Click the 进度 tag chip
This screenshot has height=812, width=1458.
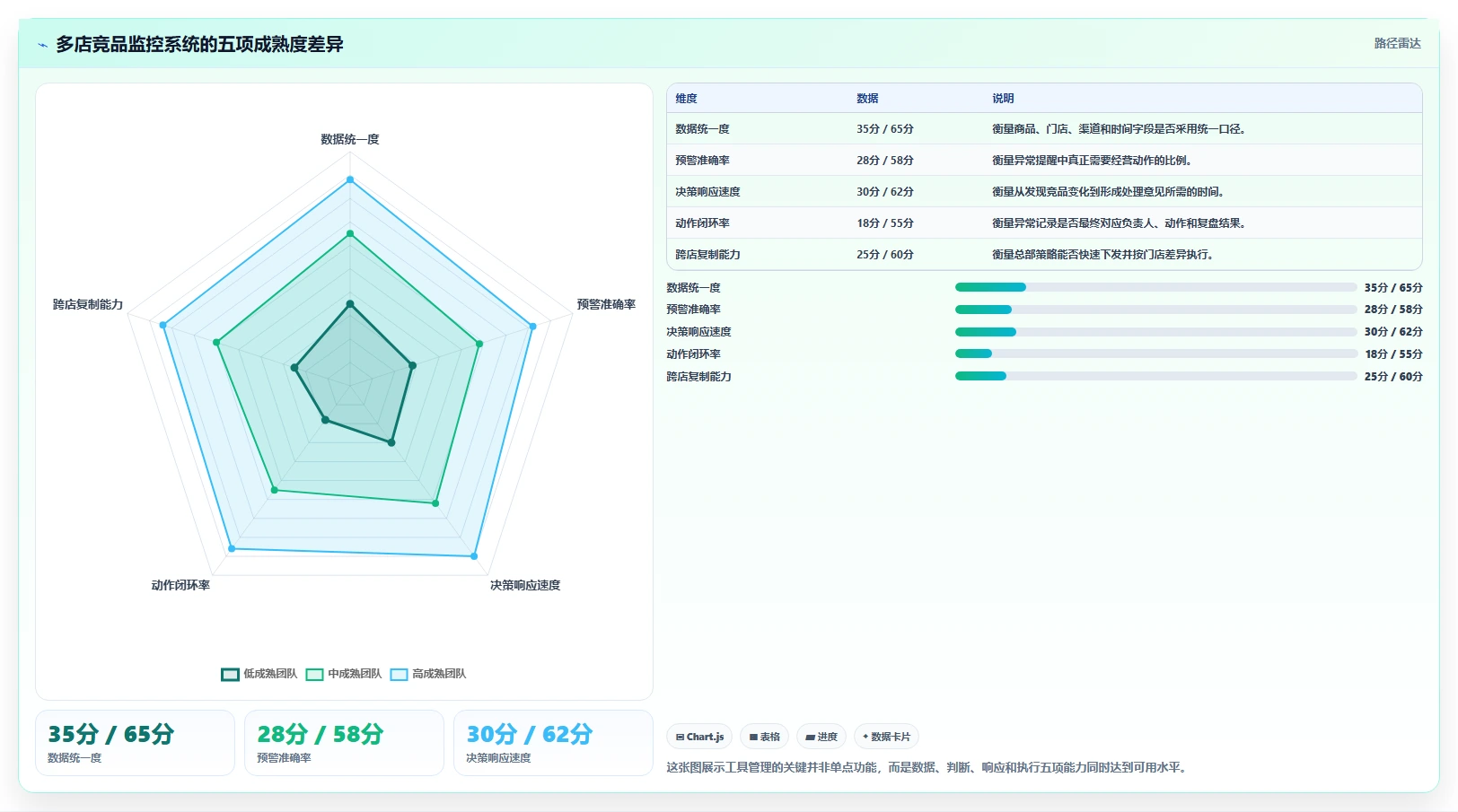click(x=821, y=737)
